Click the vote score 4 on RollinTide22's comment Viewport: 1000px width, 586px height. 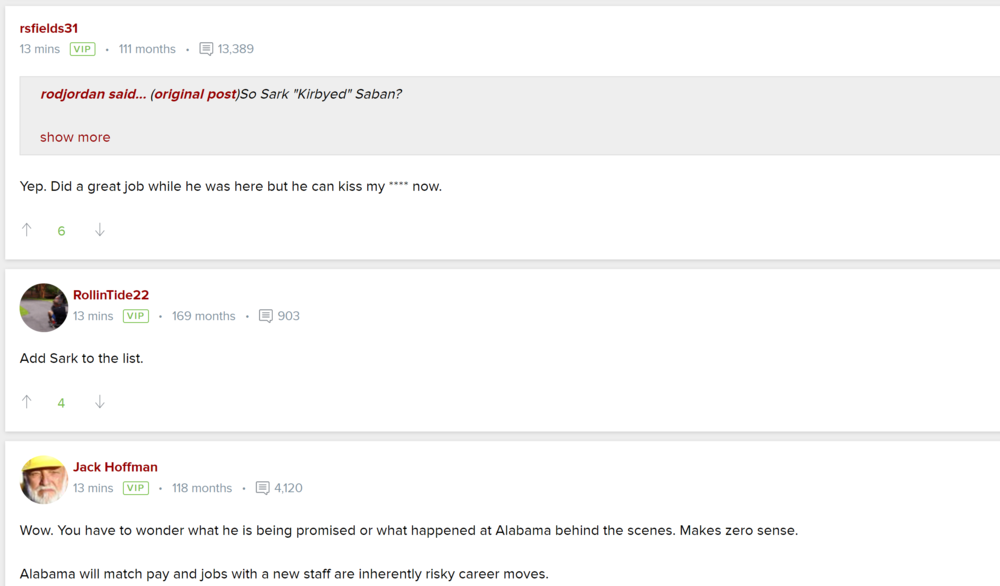click(61, 403)
